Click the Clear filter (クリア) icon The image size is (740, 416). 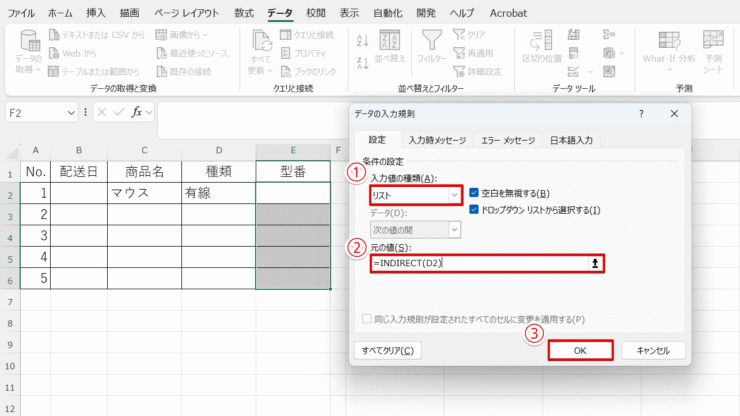click(459, 34)
